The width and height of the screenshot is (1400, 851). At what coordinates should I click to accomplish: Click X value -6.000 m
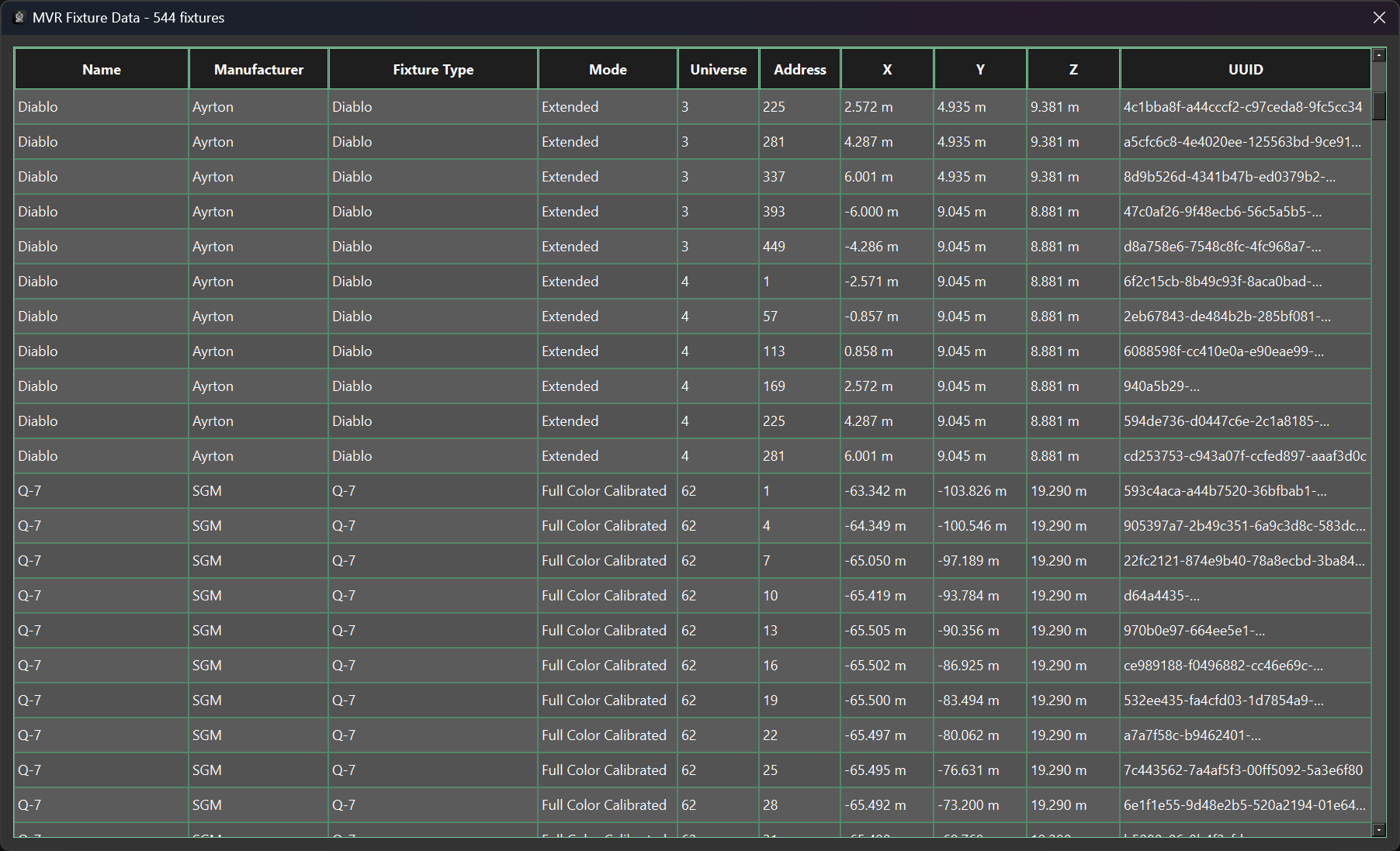887,212
